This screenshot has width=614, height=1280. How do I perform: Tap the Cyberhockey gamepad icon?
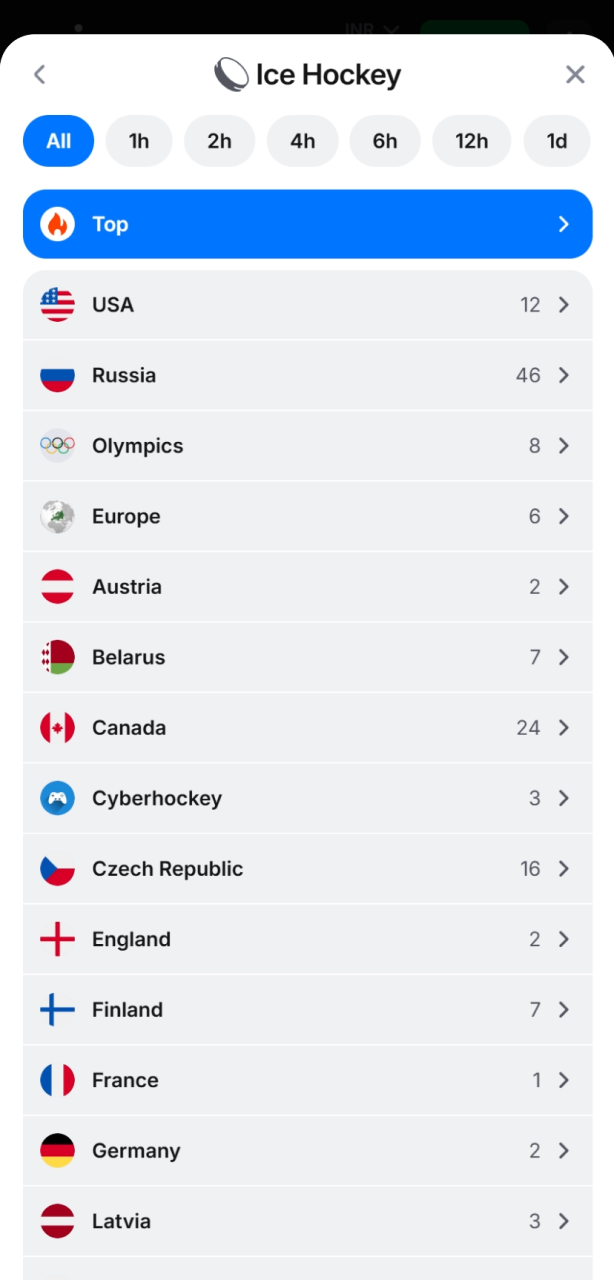tap(57, 798)
